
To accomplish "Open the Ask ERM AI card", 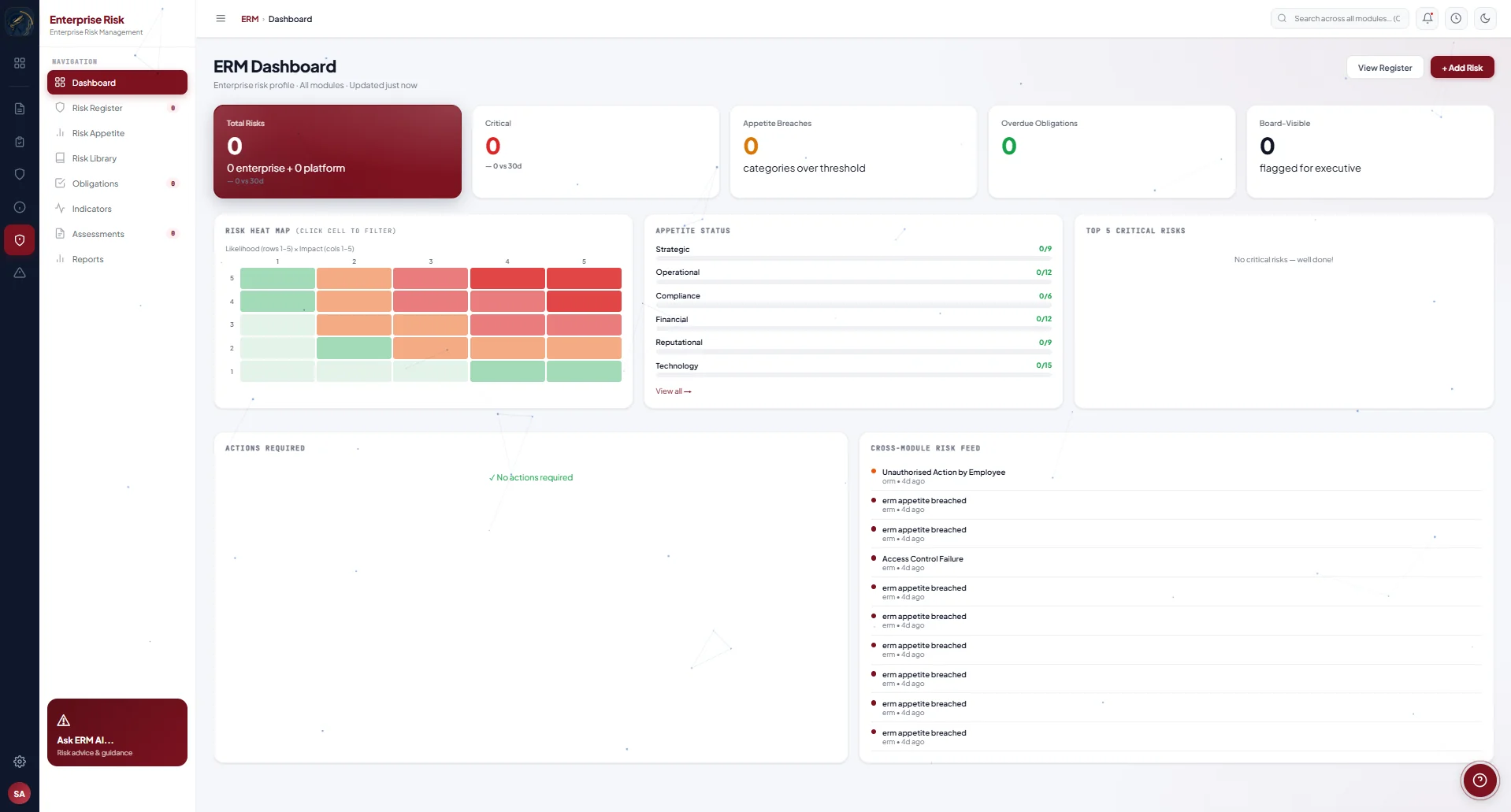I will pyautogui.click(x=117, y=732).
